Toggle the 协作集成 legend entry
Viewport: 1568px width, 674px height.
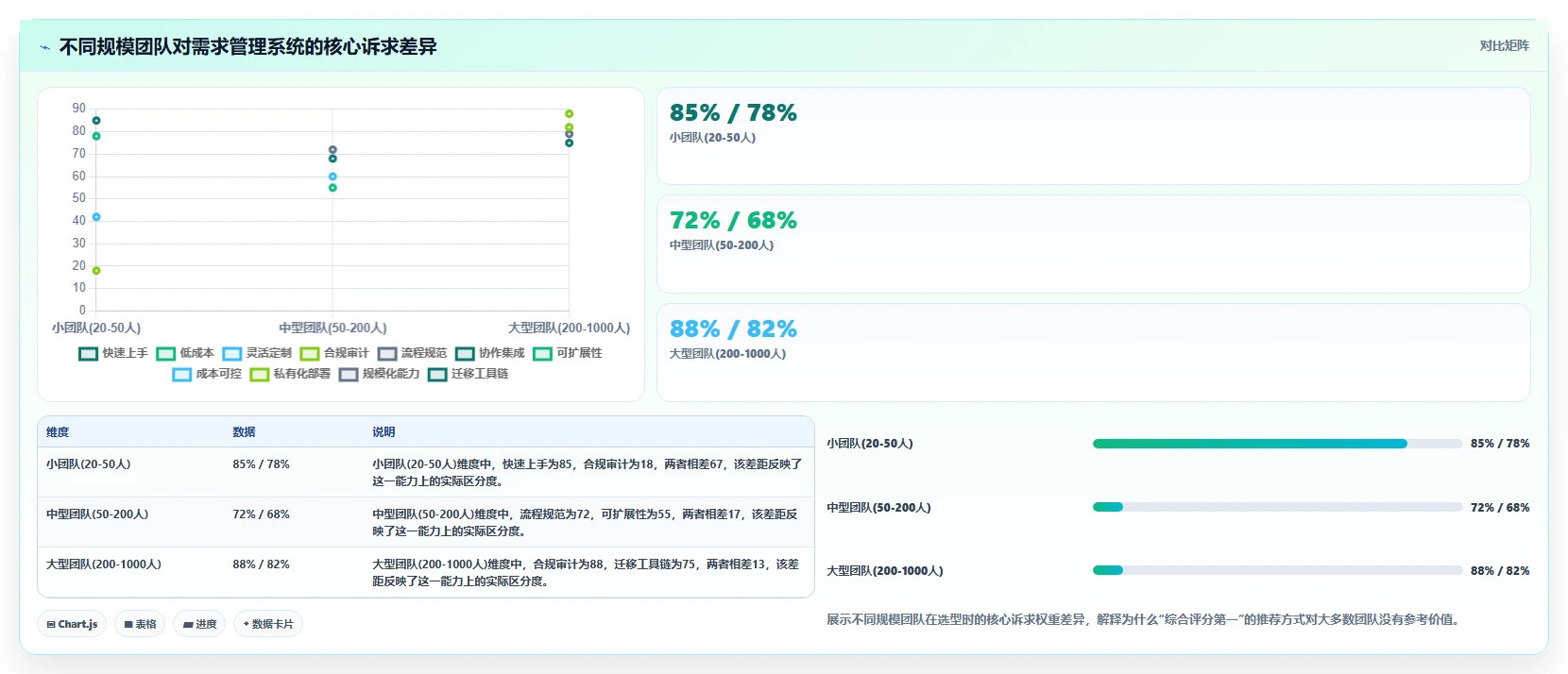click(489, 353)
